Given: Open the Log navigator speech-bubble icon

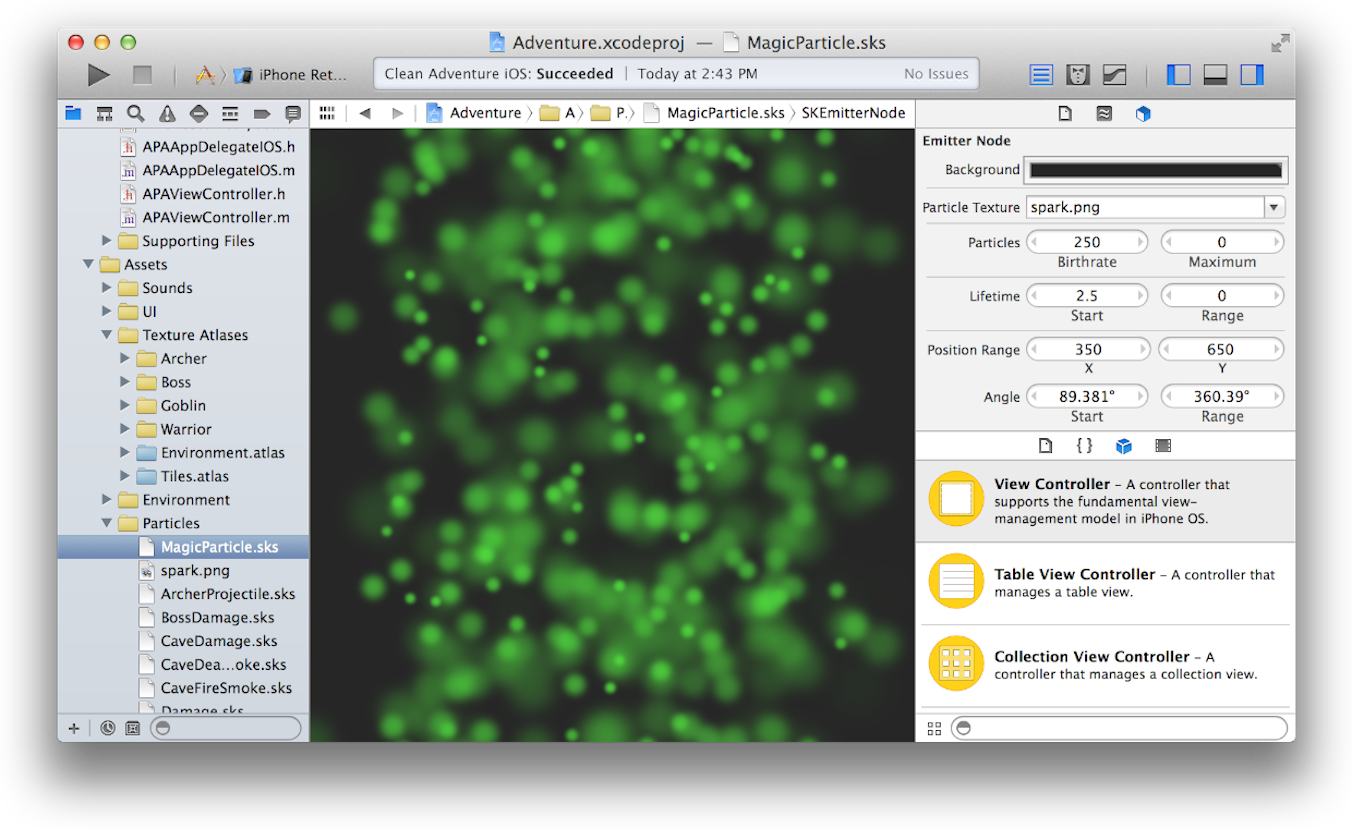Looking at the screenshot, I should click(x=293, y=113).
